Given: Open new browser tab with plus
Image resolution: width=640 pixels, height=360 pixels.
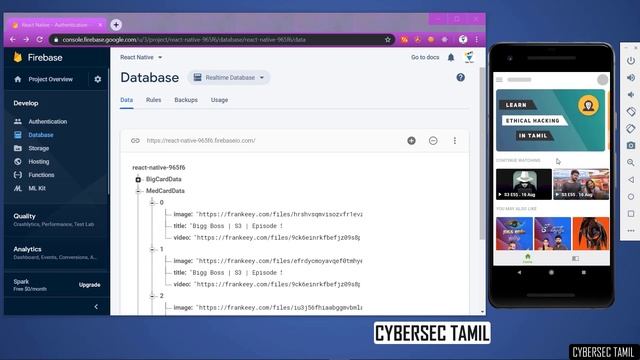Looking at the screenshot, I should pos(116,25).
